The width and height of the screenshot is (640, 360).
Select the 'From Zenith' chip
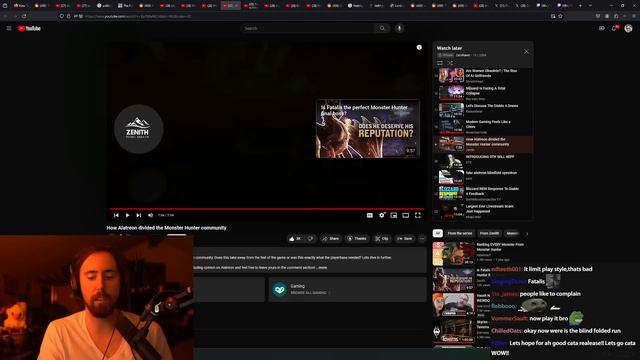(489, 233)
